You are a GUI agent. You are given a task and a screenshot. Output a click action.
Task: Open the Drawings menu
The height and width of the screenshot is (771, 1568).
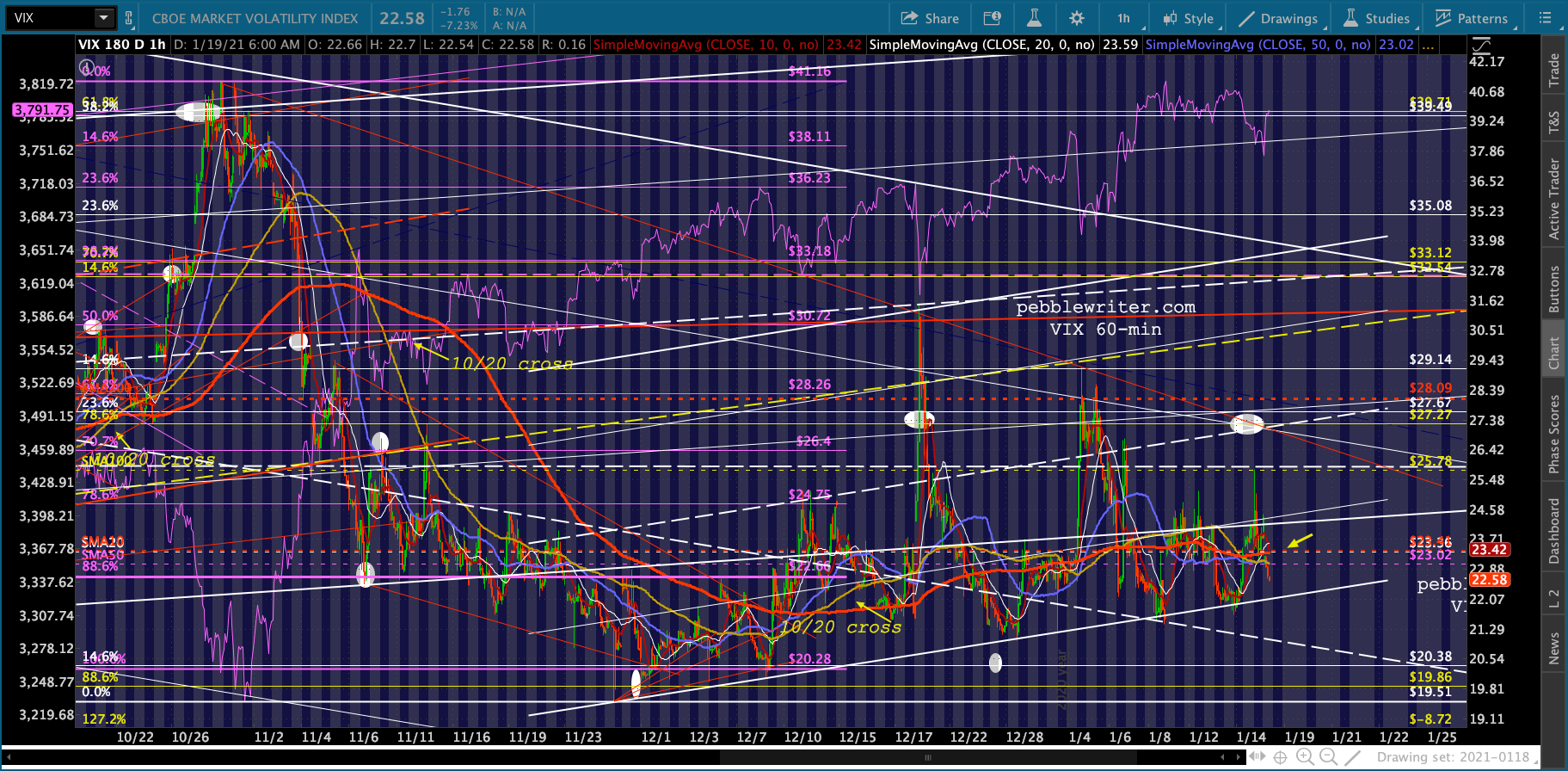pos(1278,18)
